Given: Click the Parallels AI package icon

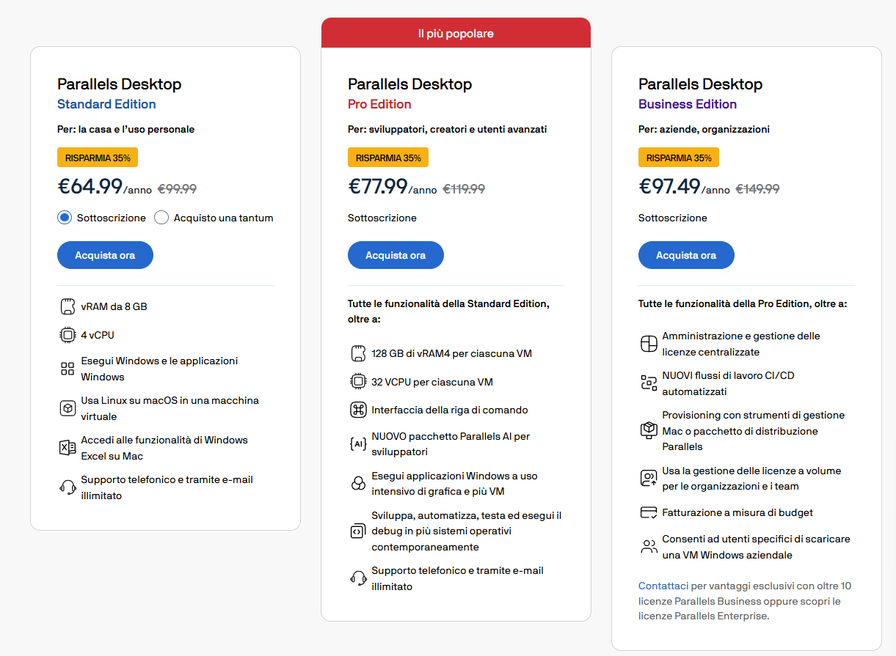Looking at the screenshot, I should [x=358, y=444].
